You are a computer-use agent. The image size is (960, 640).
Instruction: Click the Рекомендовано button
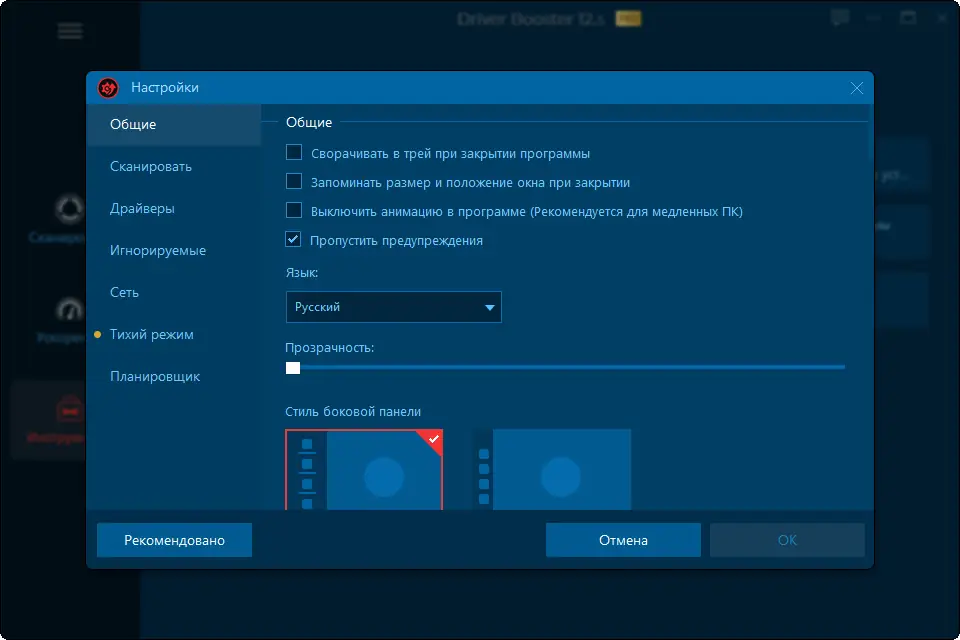pyautogui.click(x=174, y=540)
